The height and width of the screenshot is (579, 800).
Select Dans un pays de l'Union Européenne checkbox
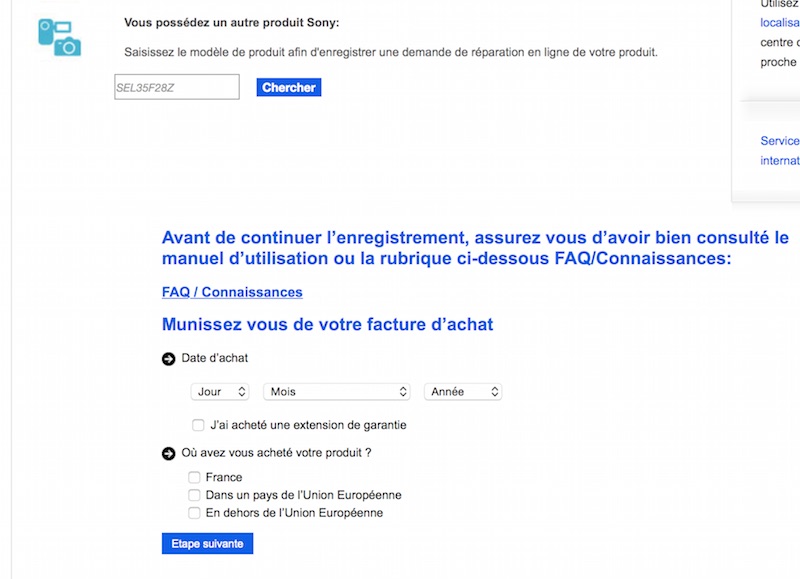click(194, 495)
